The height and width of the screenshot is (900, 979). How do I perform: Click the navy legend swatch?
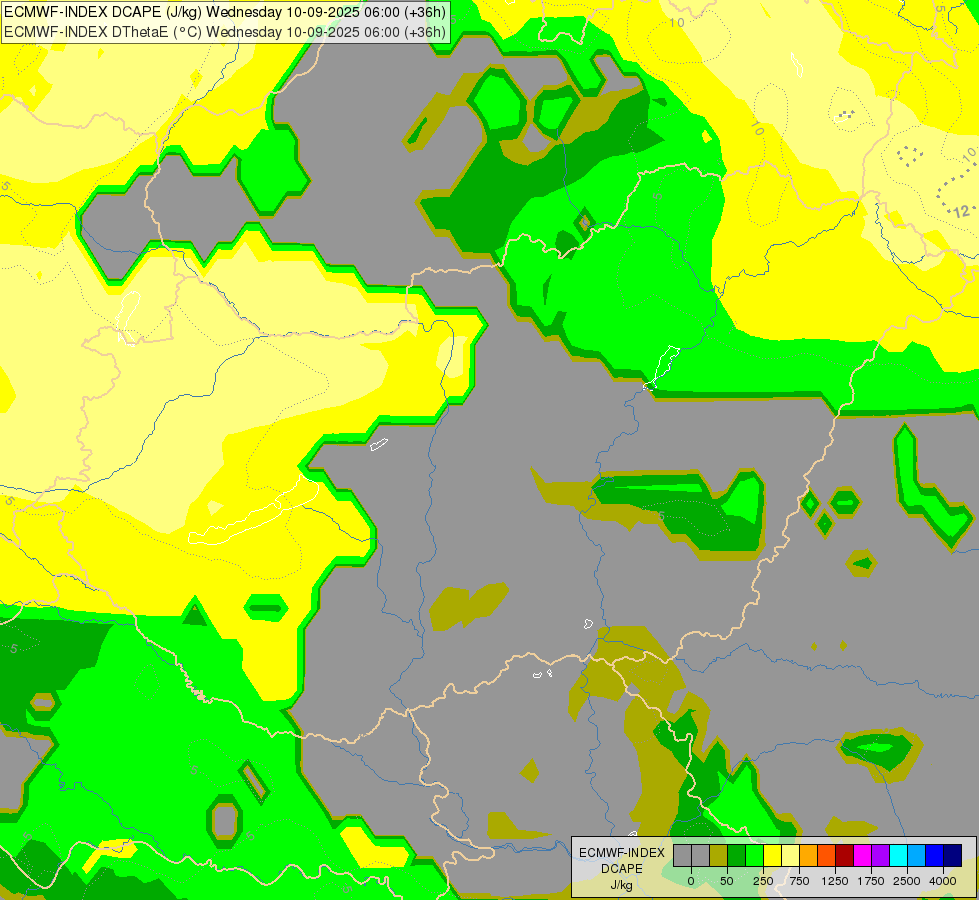(x=952, y=855)
